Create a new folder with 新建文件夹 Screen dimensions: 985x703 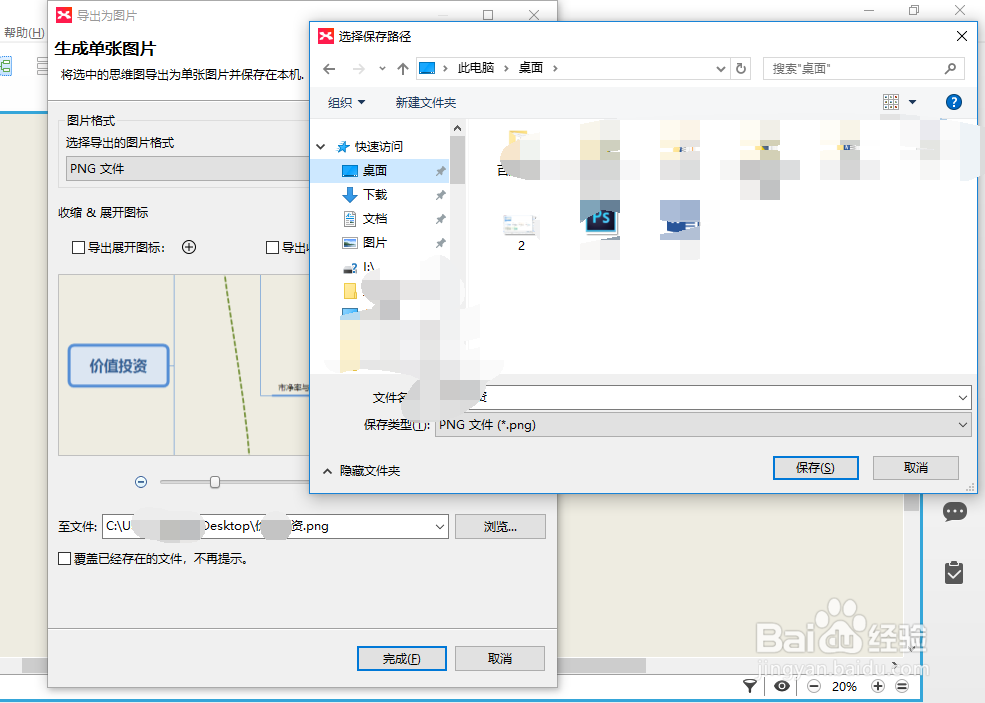(426, 102)
